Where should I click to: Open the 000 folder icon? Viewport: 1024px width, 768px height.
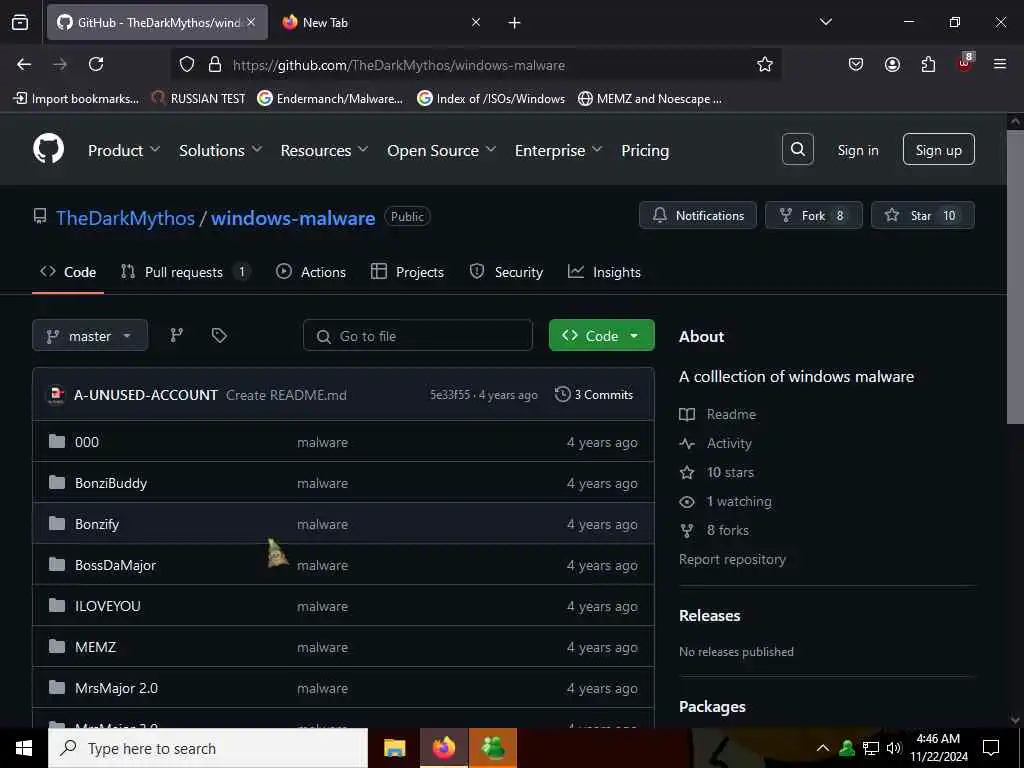[57, 441]
